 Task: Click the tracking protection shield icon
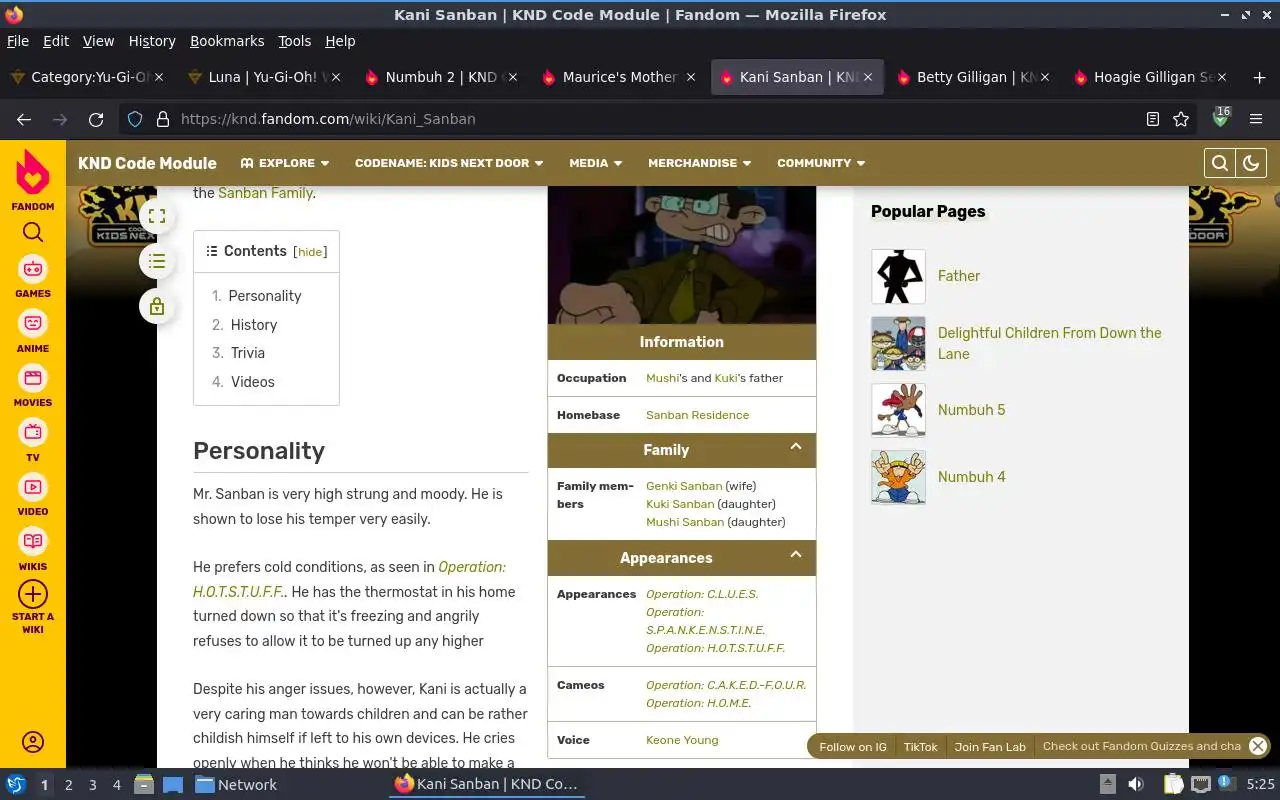tap(135, 119)
